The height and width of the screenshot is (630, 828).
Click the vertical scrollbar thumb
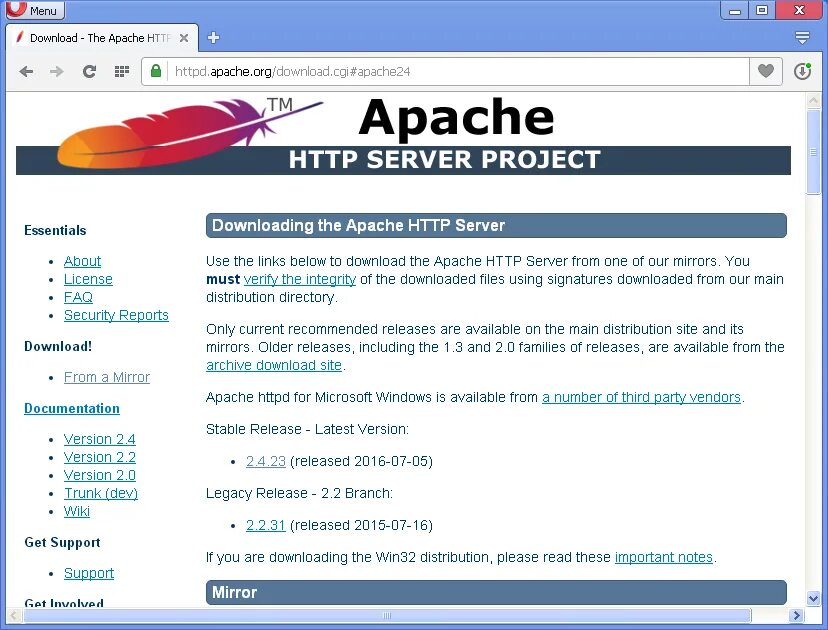tap(814, 152)
